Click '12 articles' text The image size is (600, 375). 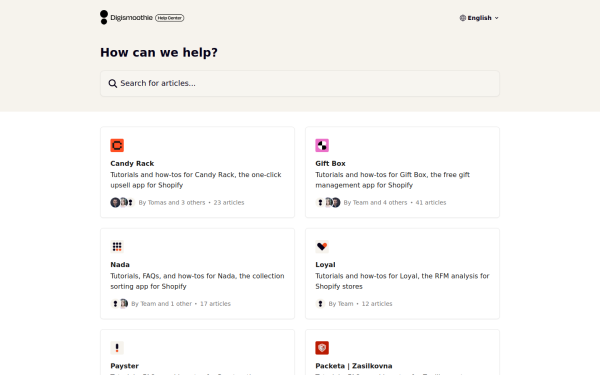[377, 304]
